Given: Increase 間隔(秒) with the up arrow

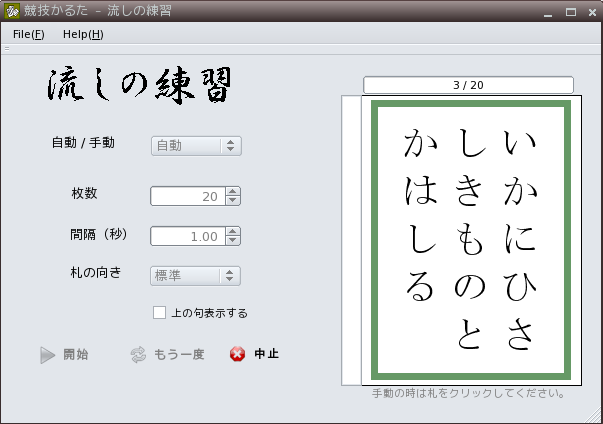Looking at the screenshot, I should coord(232,232).
